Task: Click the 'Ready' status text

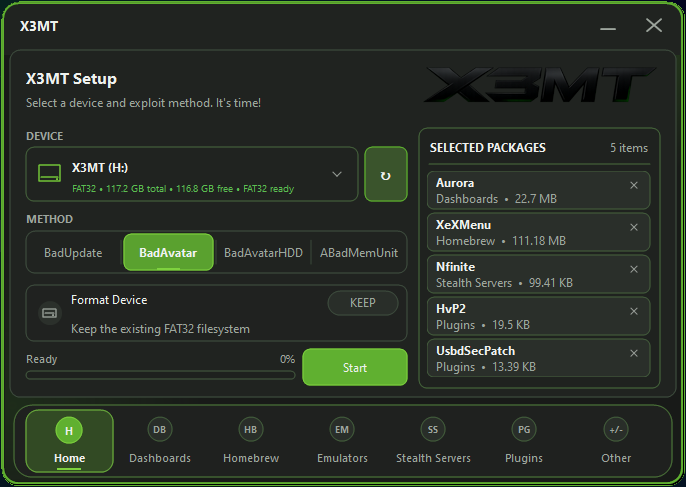Action: coord(42,359)
